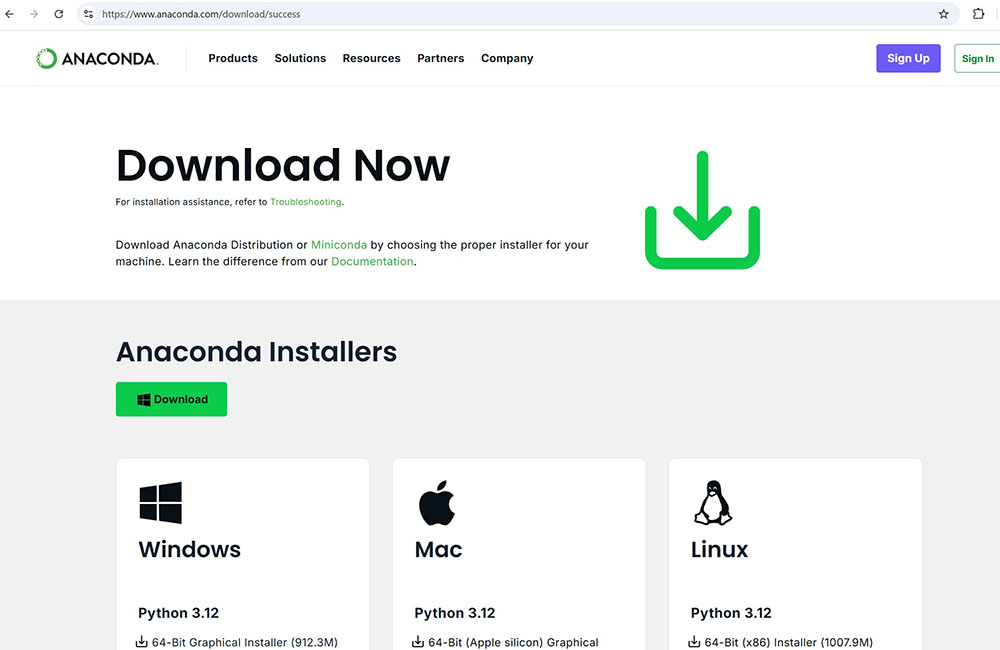Click download icon beside 64-Bit (Apple silicon) Graphical
Image resolution: width=1000 pixels, height=650 pixels.
coord(418,642)
